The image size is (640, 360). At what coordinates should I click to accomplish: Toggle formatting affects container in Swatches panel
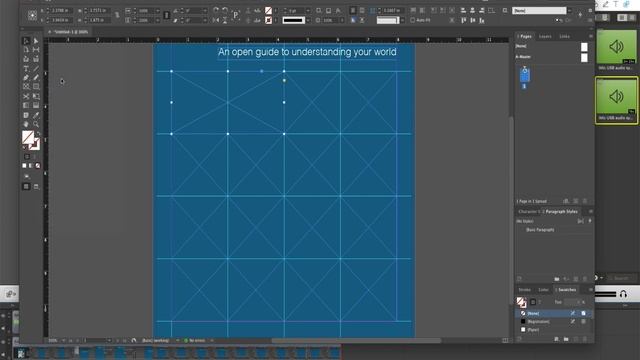click(x=533, y=302)
